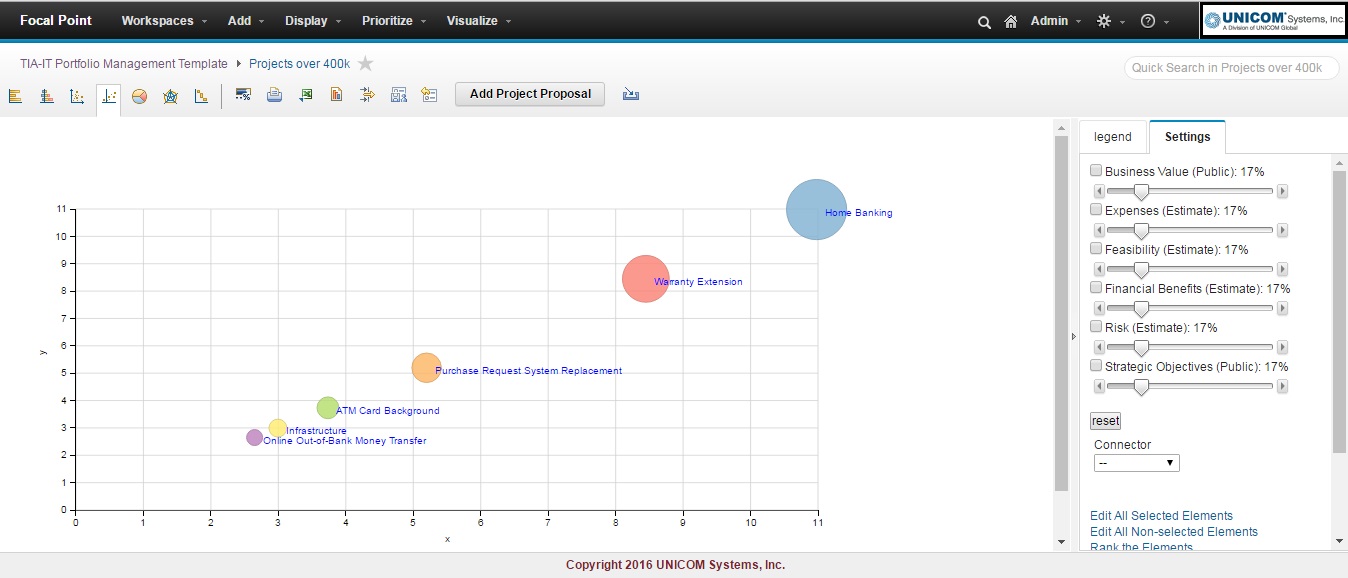Open TIA-IT Portfolio Management Template breadcrumb
Viewport: 1348px width, 578px height.
pyautogui.click(x=124, y=64)
